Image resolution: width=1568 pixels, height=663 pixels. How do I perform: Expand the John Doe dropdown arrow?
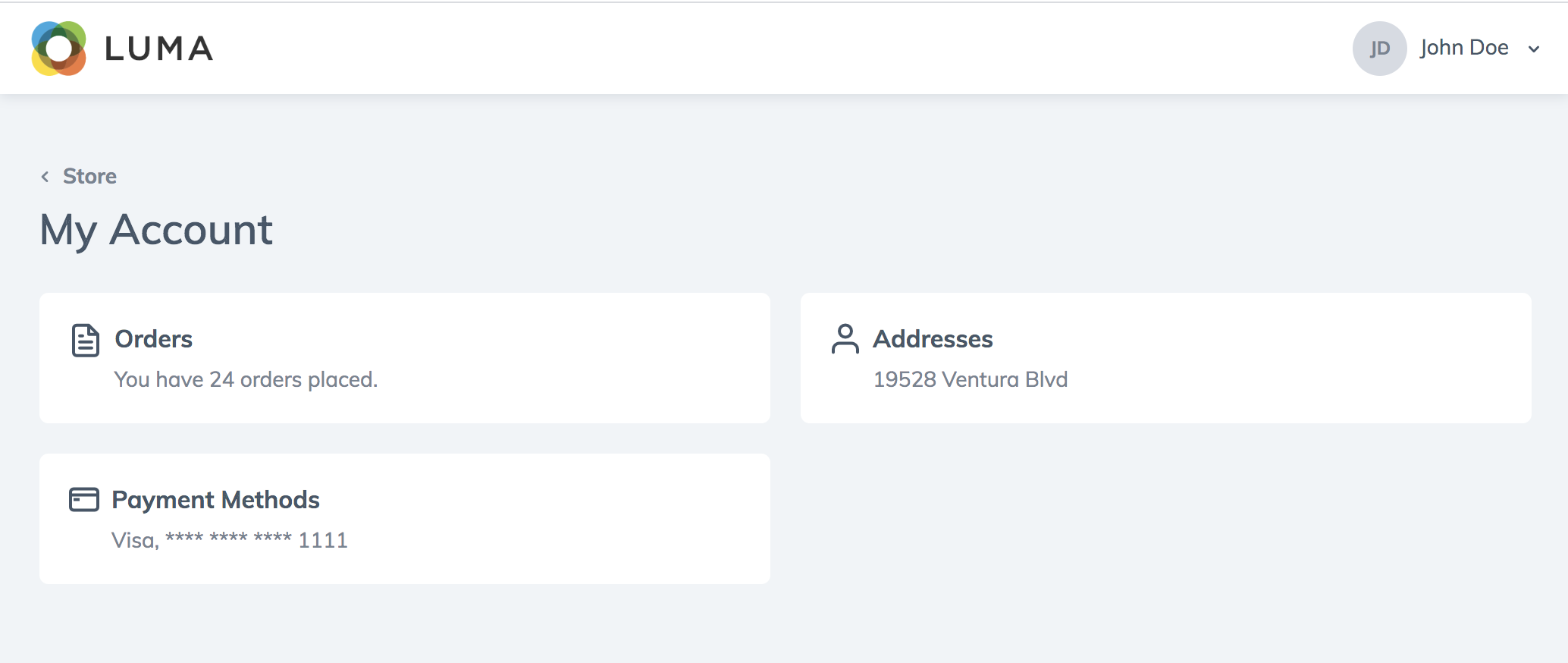1534,49
